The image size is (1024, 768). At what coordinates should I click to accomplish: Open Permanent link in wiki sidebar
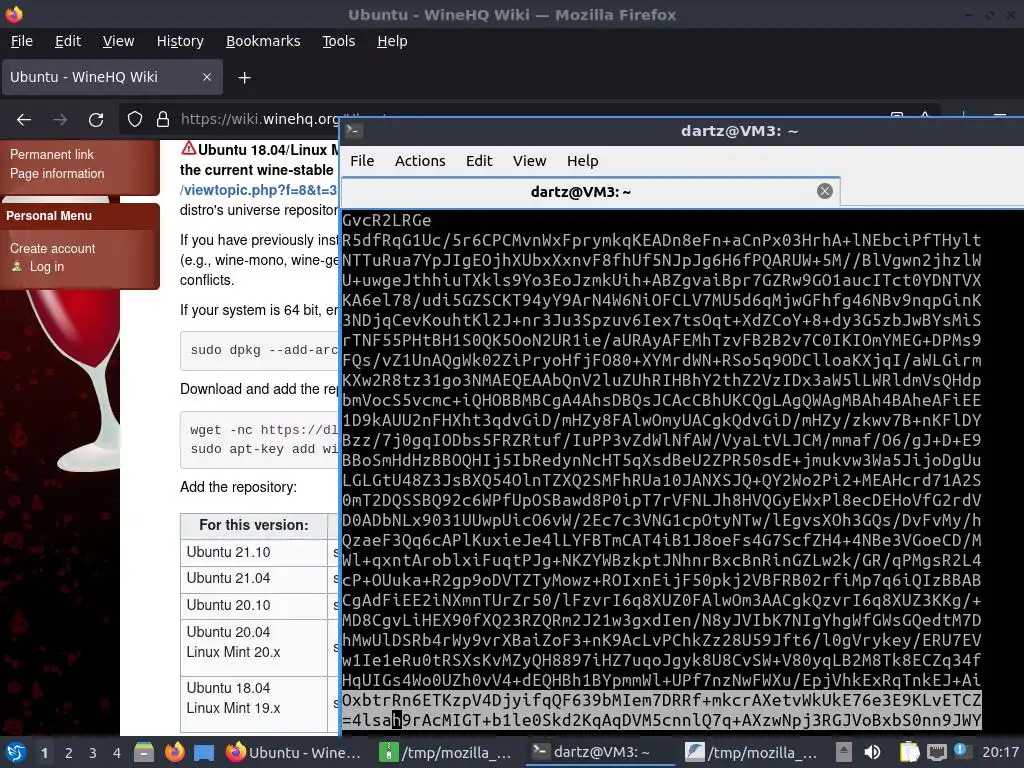coord(52,155)
